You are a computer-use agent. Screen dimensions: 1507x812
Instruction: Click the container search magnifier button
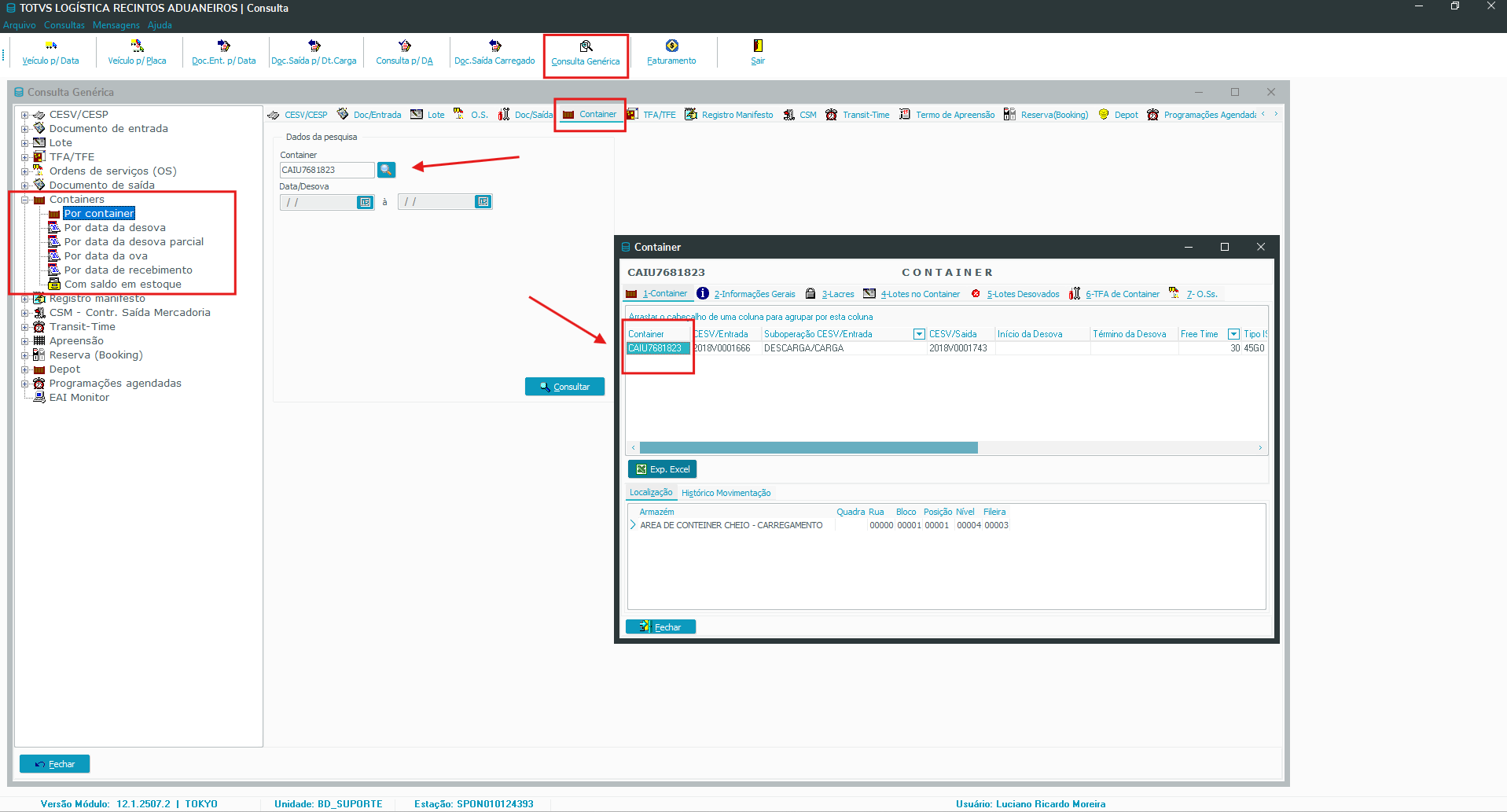pyautogui.click(x=386, y=170)
